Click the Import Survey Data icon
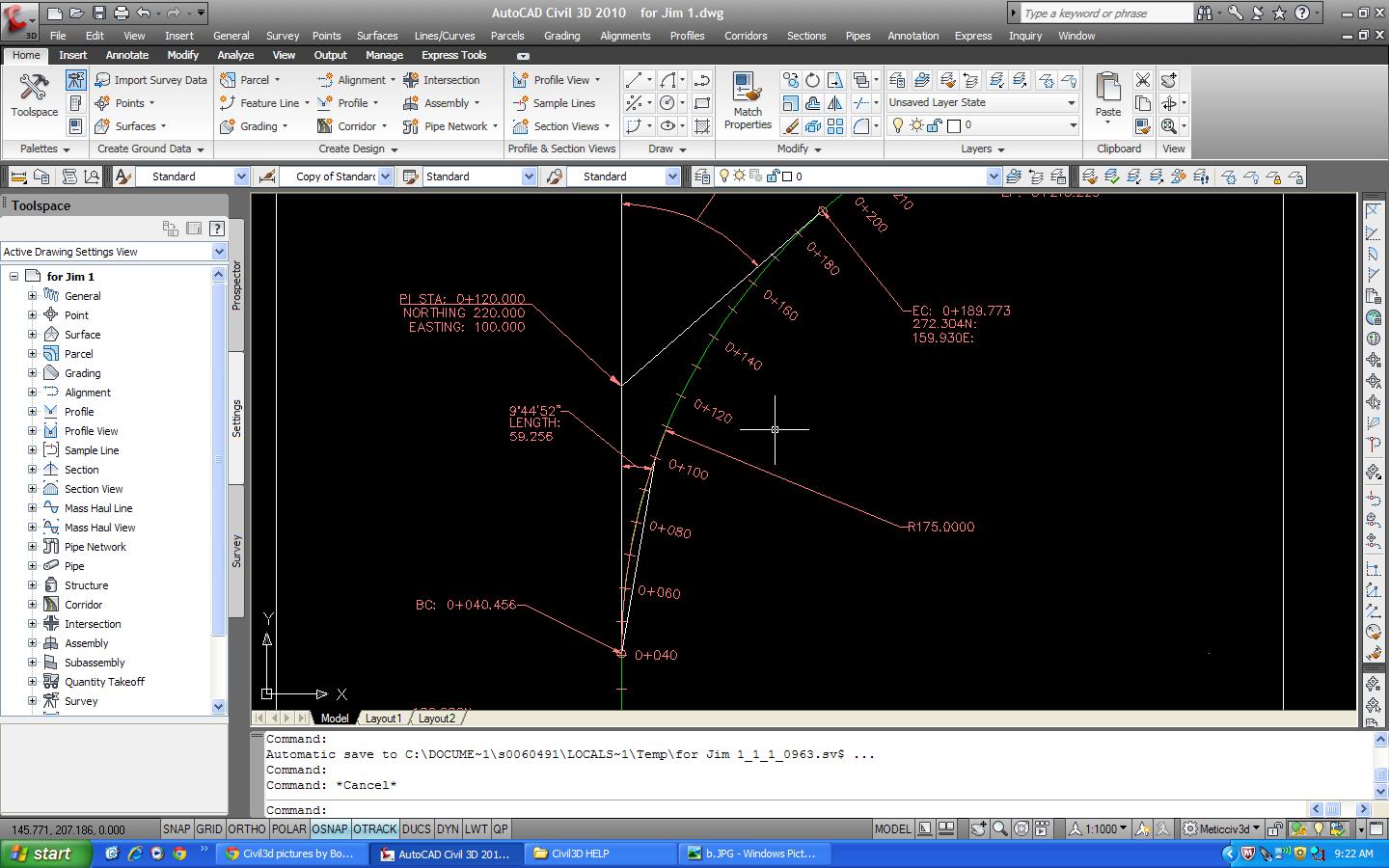Image resolution: width=1389 pixels, height=868 pixels. (102, 80)
